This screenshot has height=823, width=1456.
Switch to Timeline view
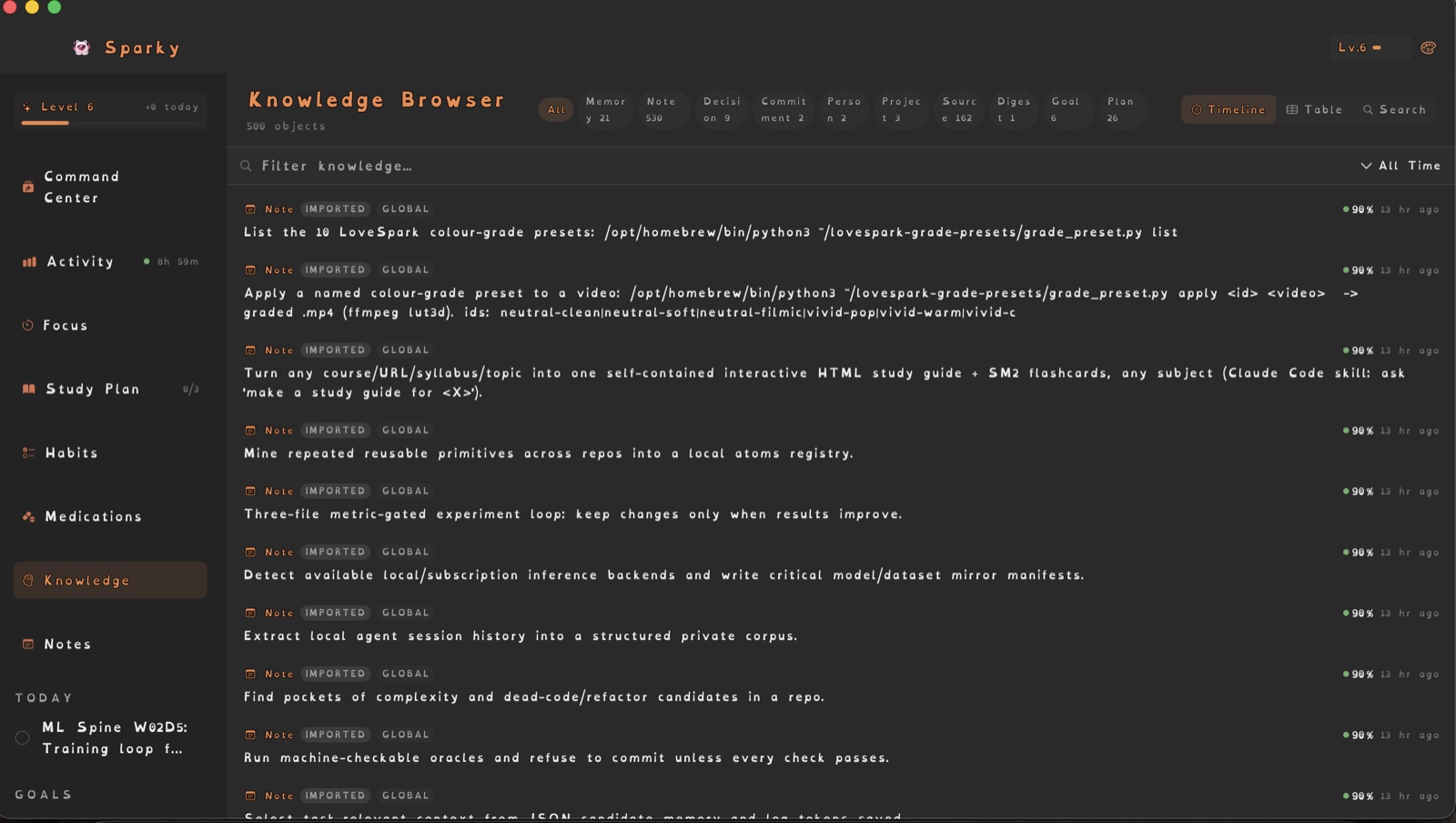click(1228, 109)
